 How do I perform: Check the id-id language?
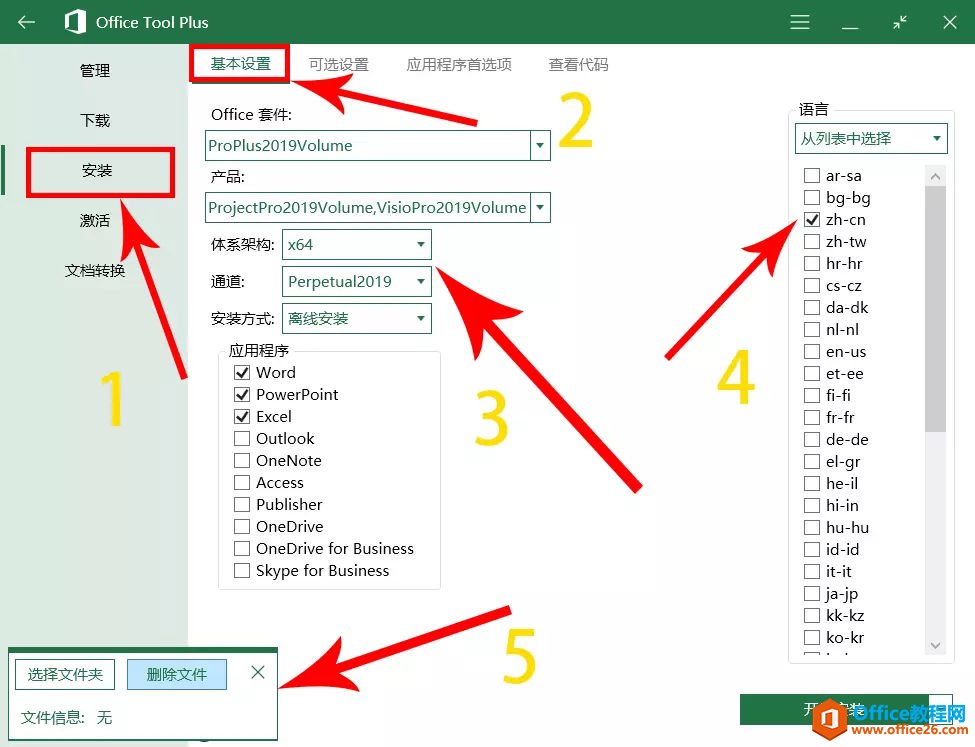(x=811, y=549)
